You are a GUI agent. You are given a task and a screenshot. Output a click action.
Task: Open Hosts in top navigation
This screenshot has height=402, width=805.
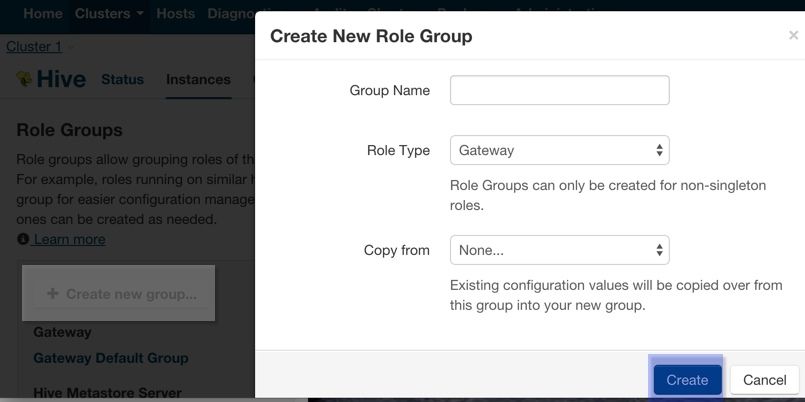click(176, 14)
